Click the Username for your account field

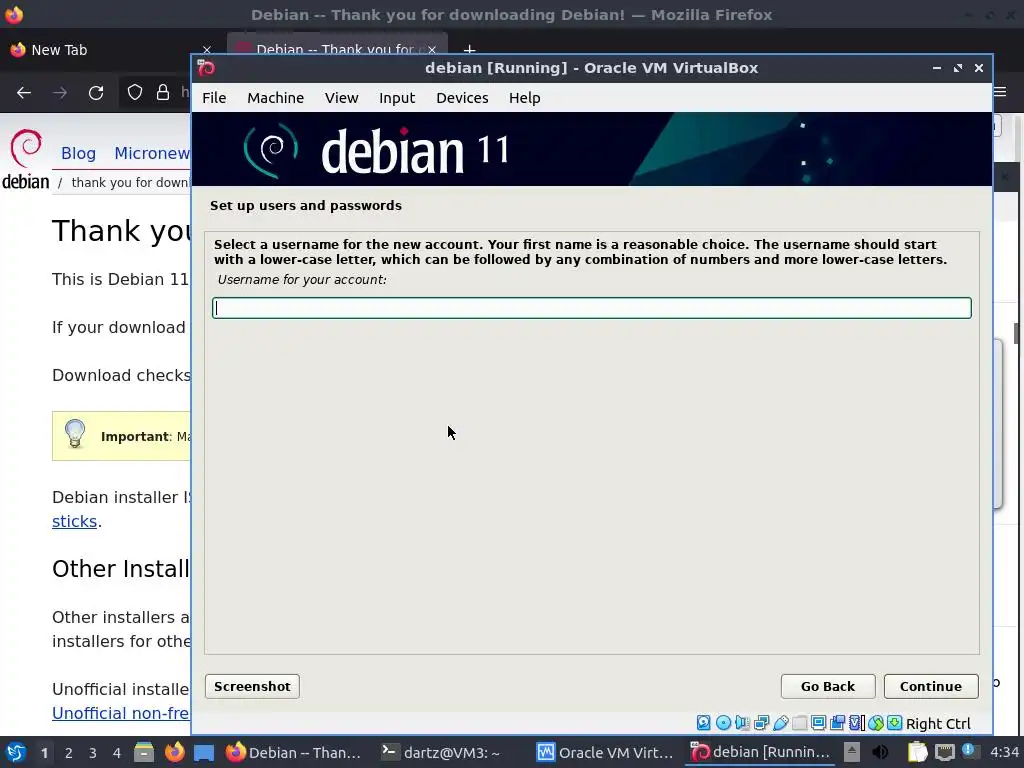point(592,308)
